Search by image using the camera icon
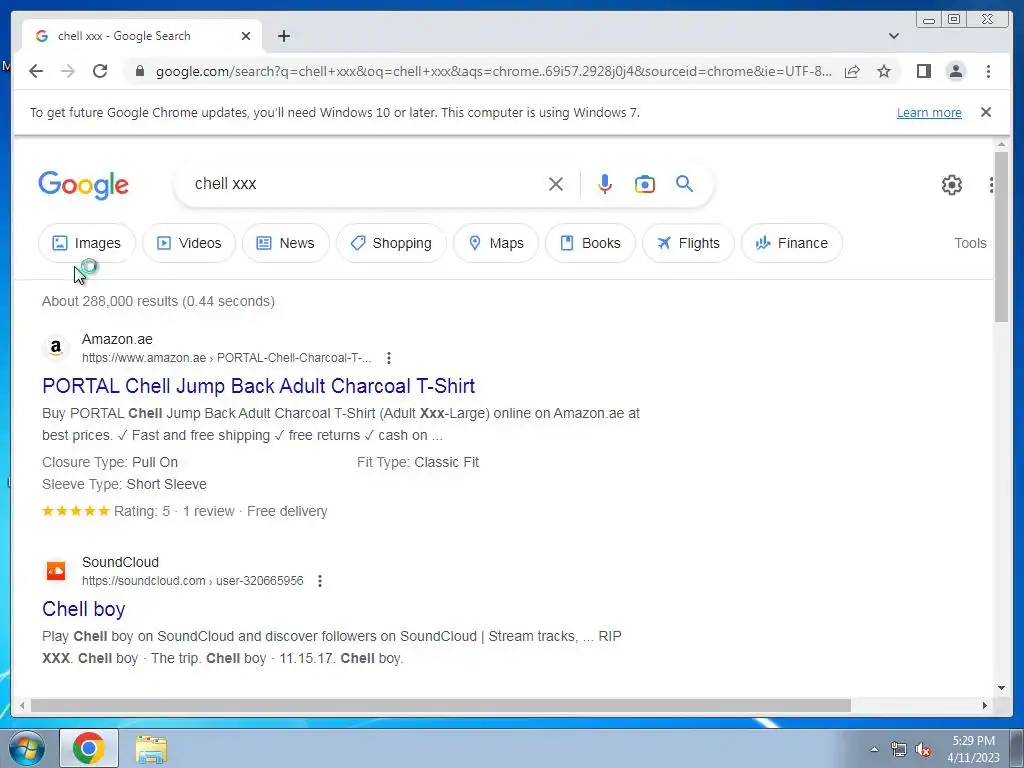Screen dimensions: 1024x768 pyautogui.click(x=645, y=184)
